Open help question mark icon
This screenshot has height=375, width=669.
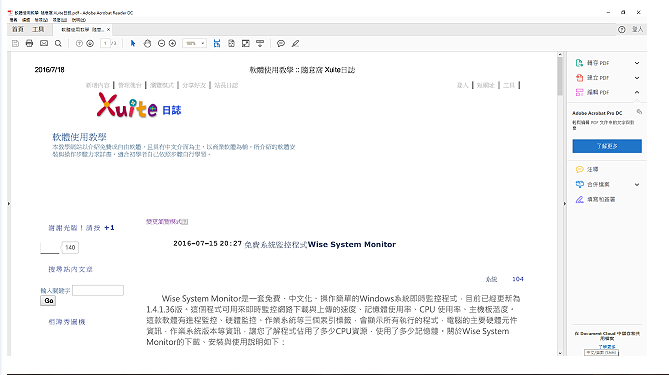click(x=622, y=29)
